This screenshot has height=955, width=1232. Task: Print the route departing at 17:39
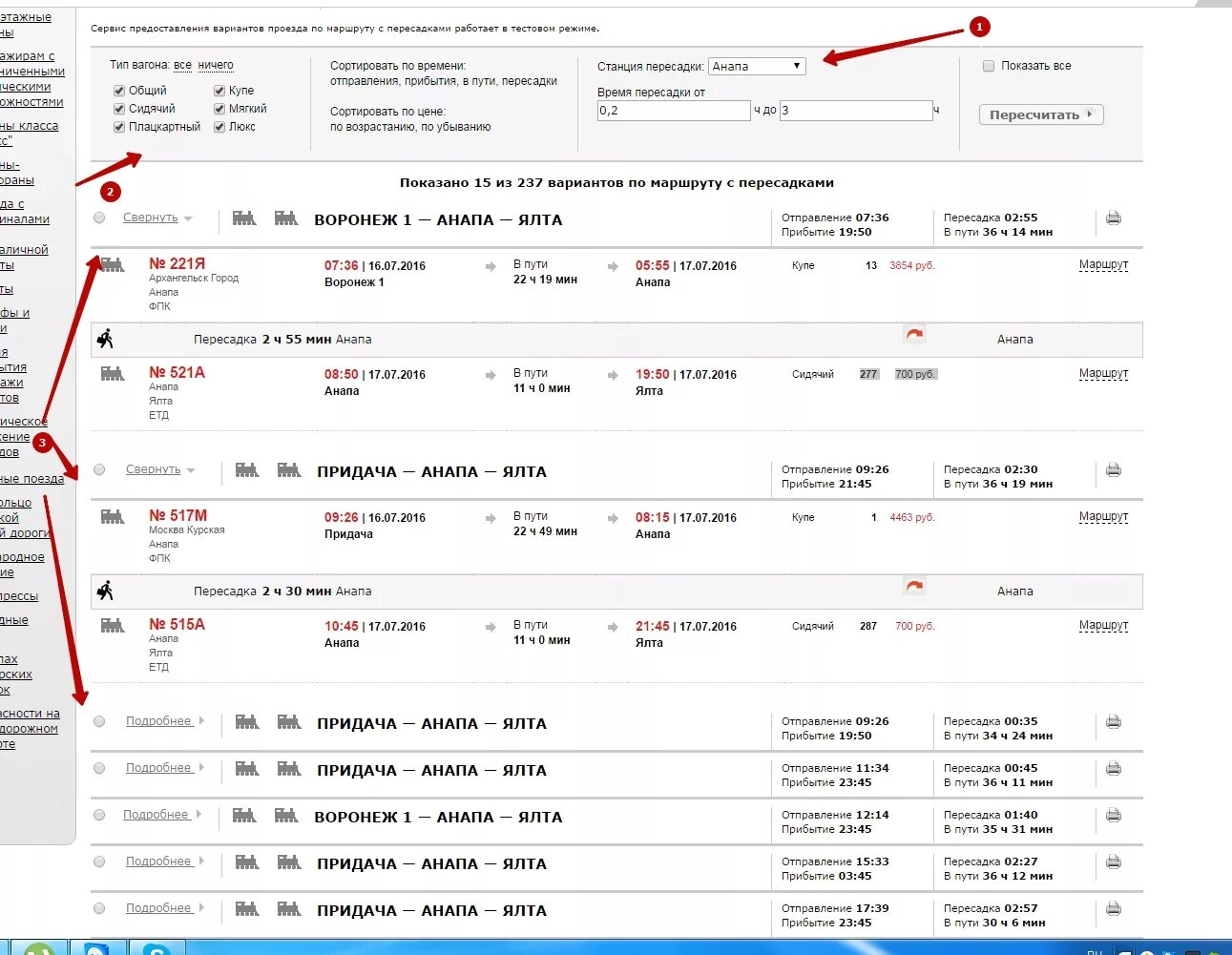coord(1113,909)
